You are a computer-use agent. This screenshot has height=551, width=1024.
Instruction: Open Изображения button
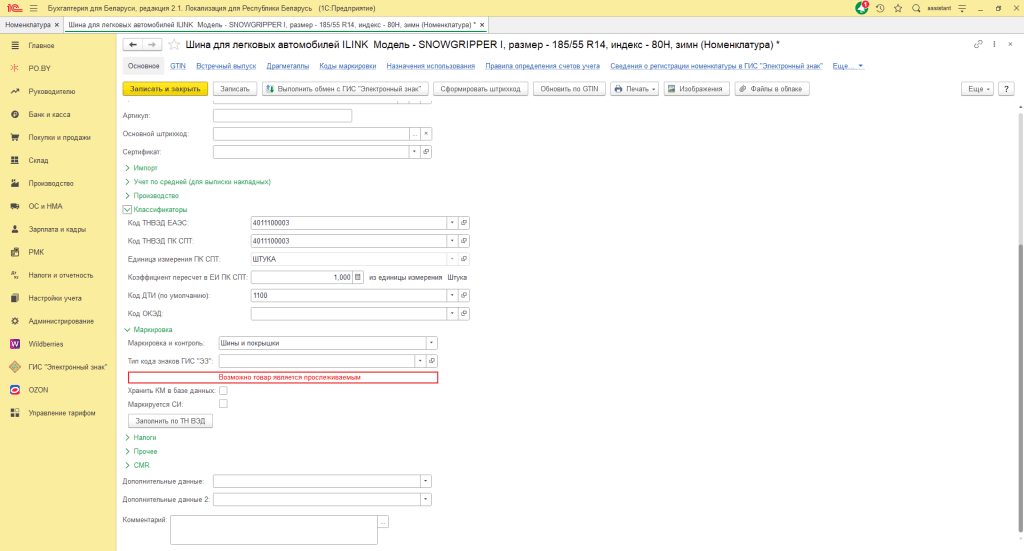pos(696,89)
